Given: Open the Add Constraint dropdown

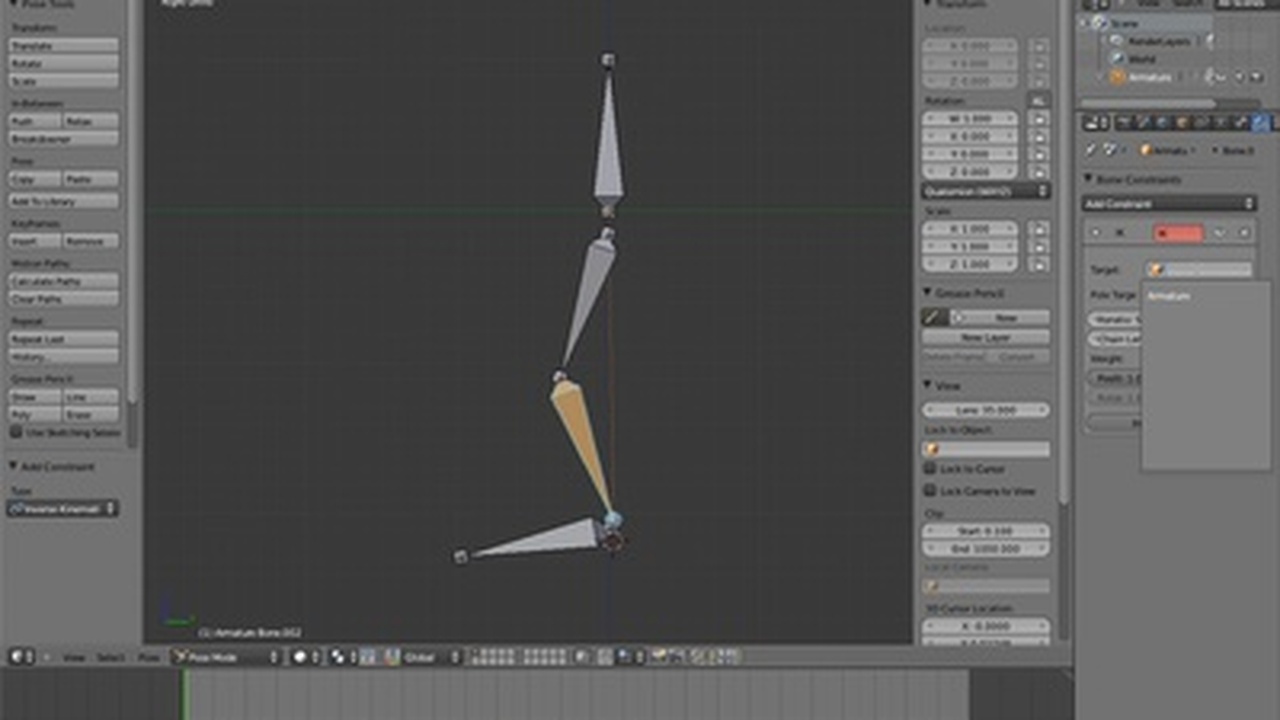Looking at the screenshot, I should [x=1168, y=202].
